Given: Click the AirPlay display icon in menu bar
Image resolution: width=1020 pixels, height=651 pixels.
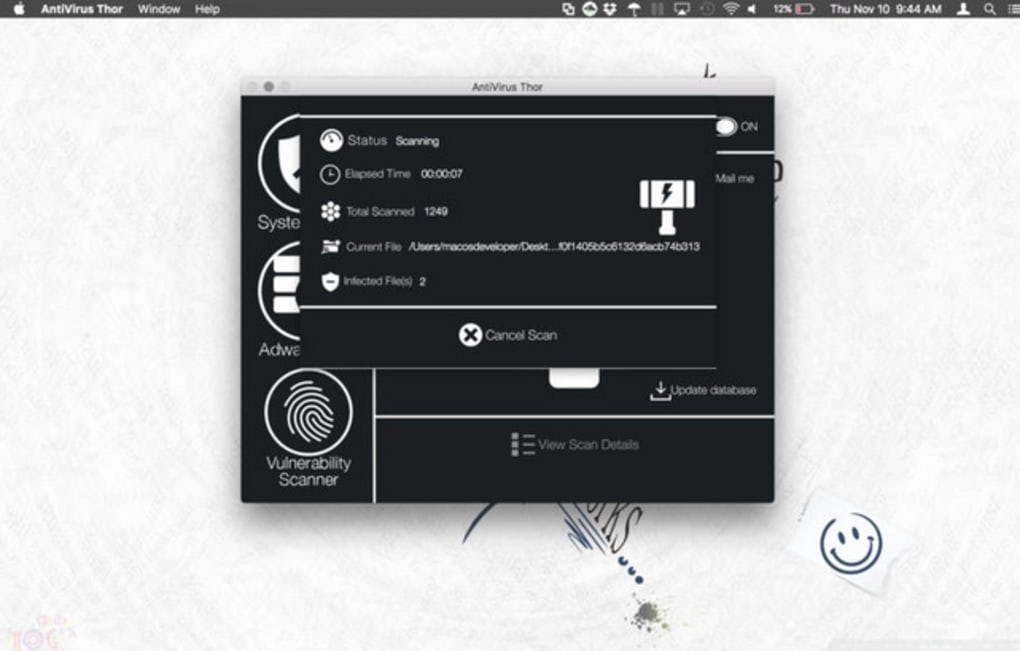Looking at the screenshot, I should point(682,9).
